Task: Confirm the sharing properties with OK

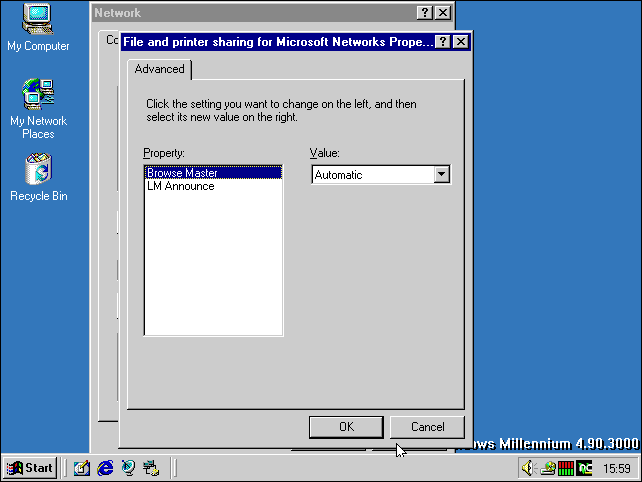Action: pyautogui.click(x=346, y=427)
